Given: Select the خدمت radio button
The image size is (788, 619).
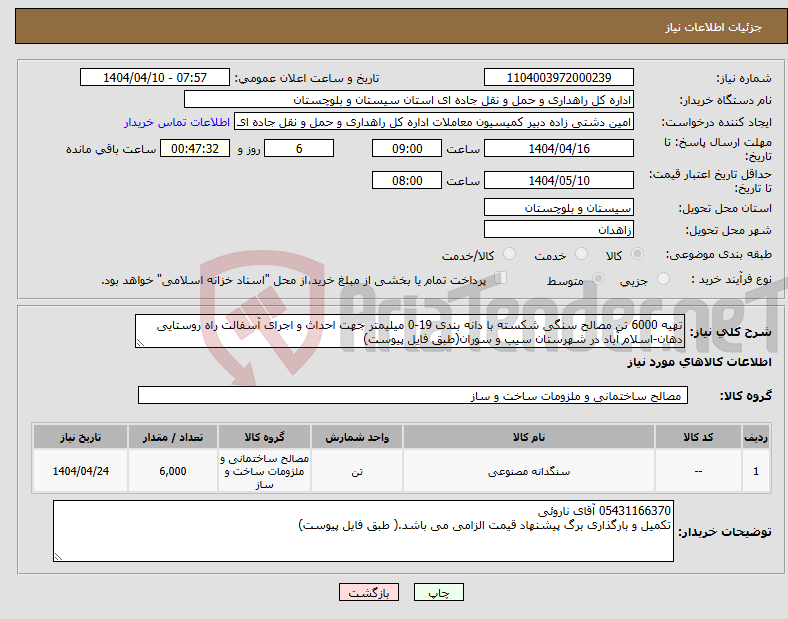Looking at the screenshot, I should [x=581, y=254].
